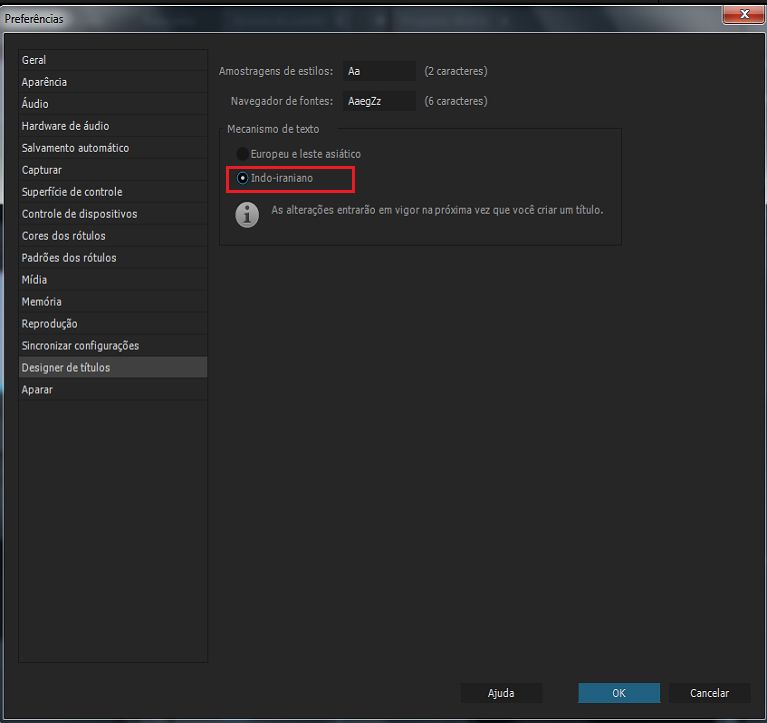The image size is (767, 723).
Task: Click the Preferências title bar text
Action: [x=34, y=19]
